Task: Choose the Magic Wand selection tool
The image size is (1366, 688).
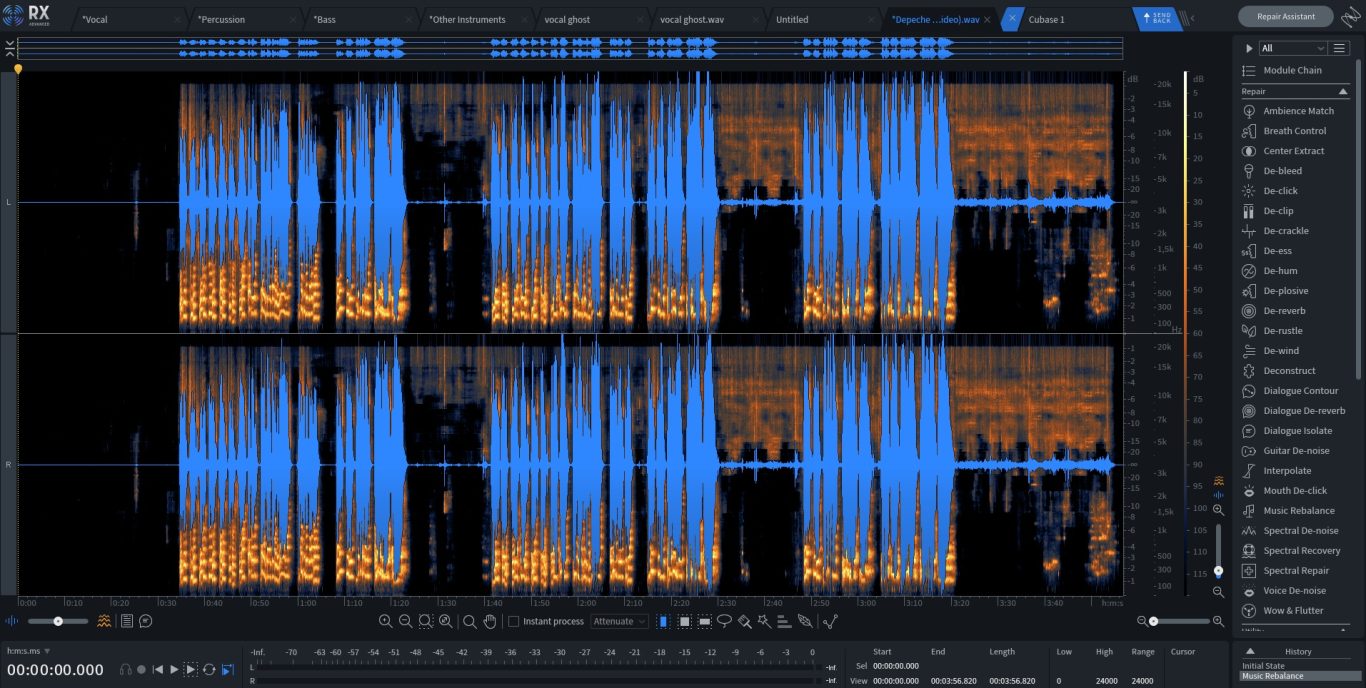Action: click(x=764, y=621)
